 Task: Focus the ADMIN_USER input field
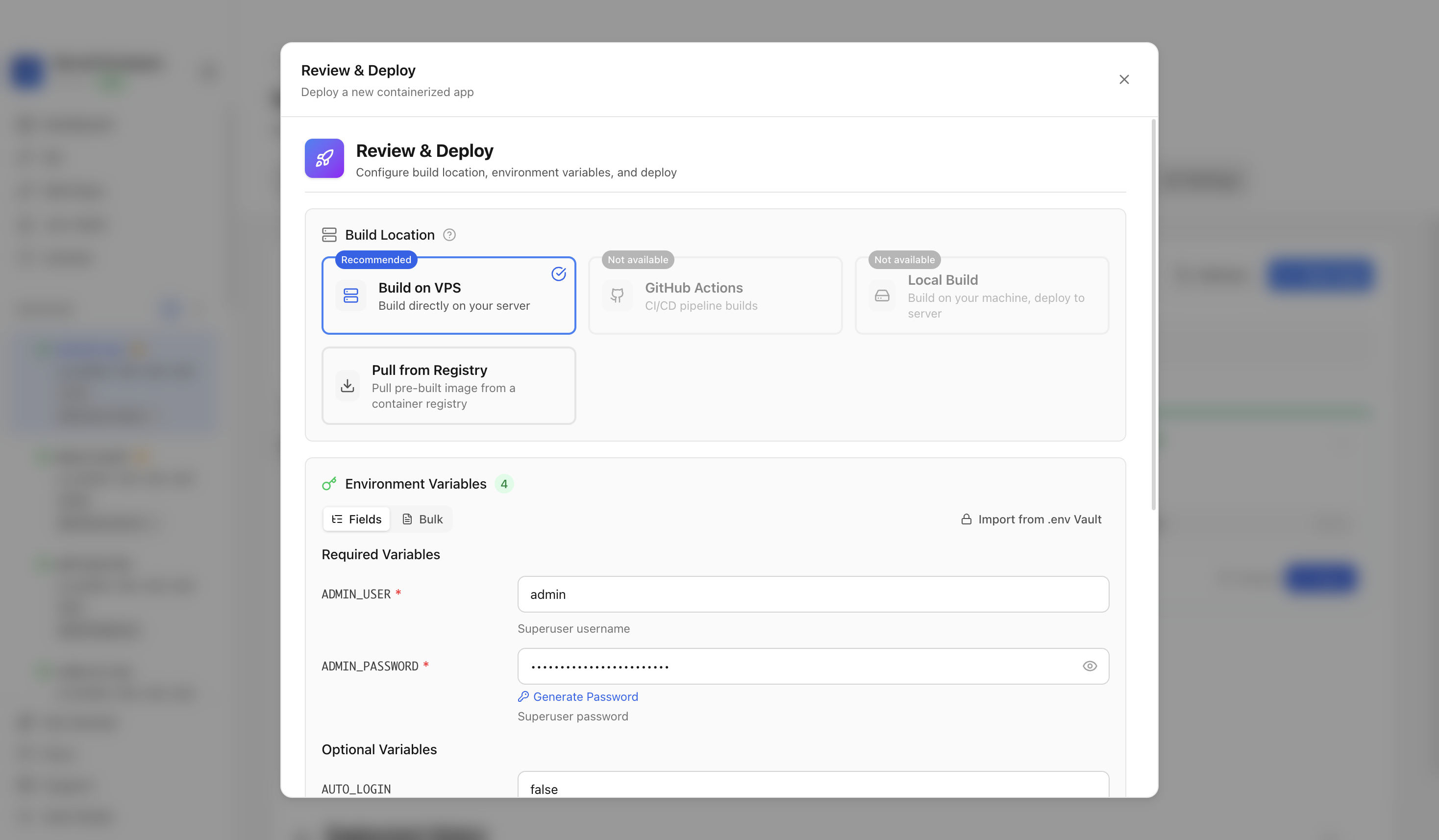pyautogui.click(x=813, y=594)
